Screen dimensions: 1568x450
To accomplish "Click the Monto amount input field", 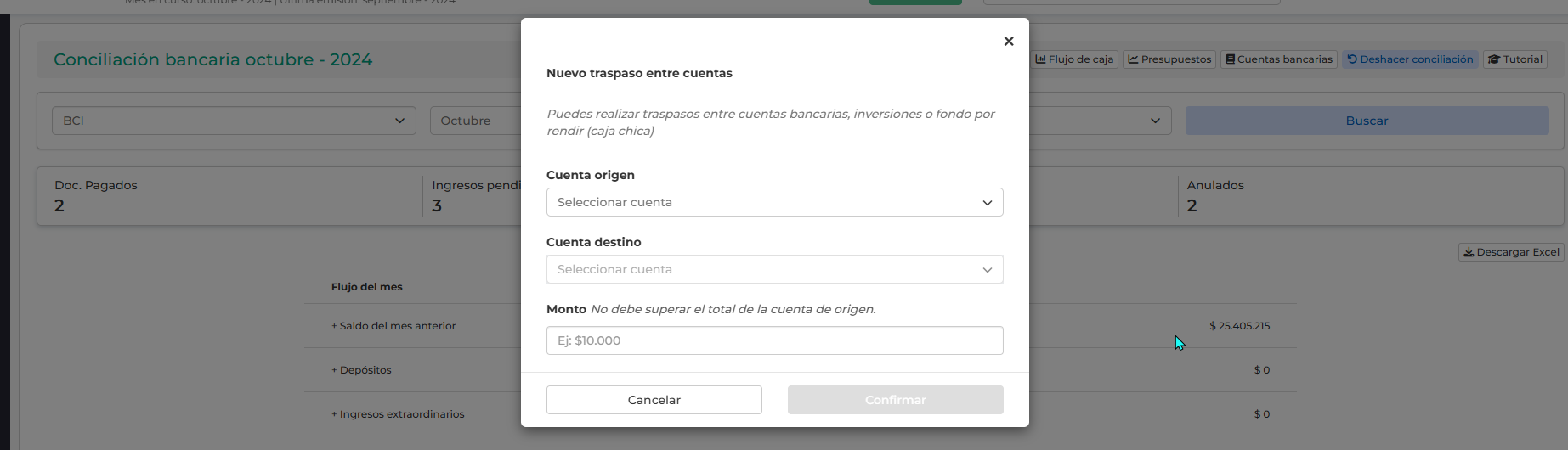I will [x=774, y=340].
